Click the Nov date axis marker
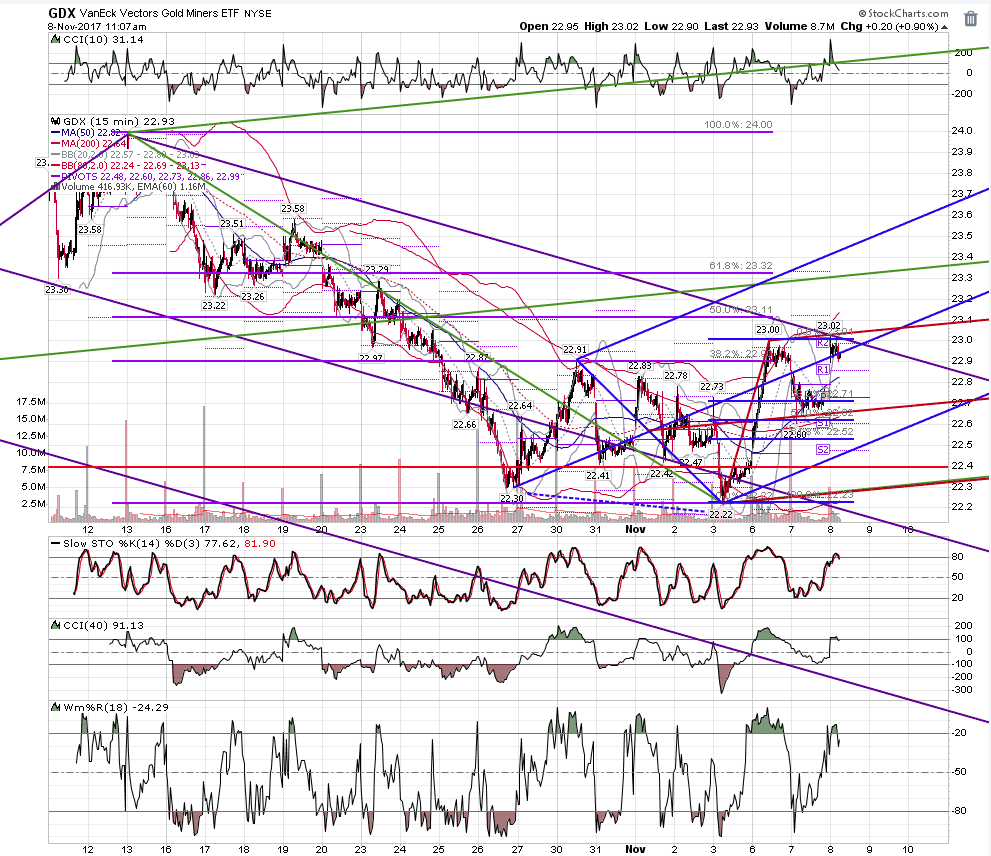 (635, 530)
